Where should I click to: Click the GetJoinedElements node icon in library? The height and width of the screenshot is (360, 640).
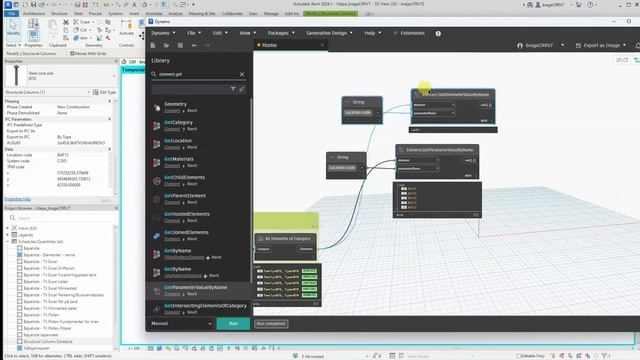tap(157, 236)
